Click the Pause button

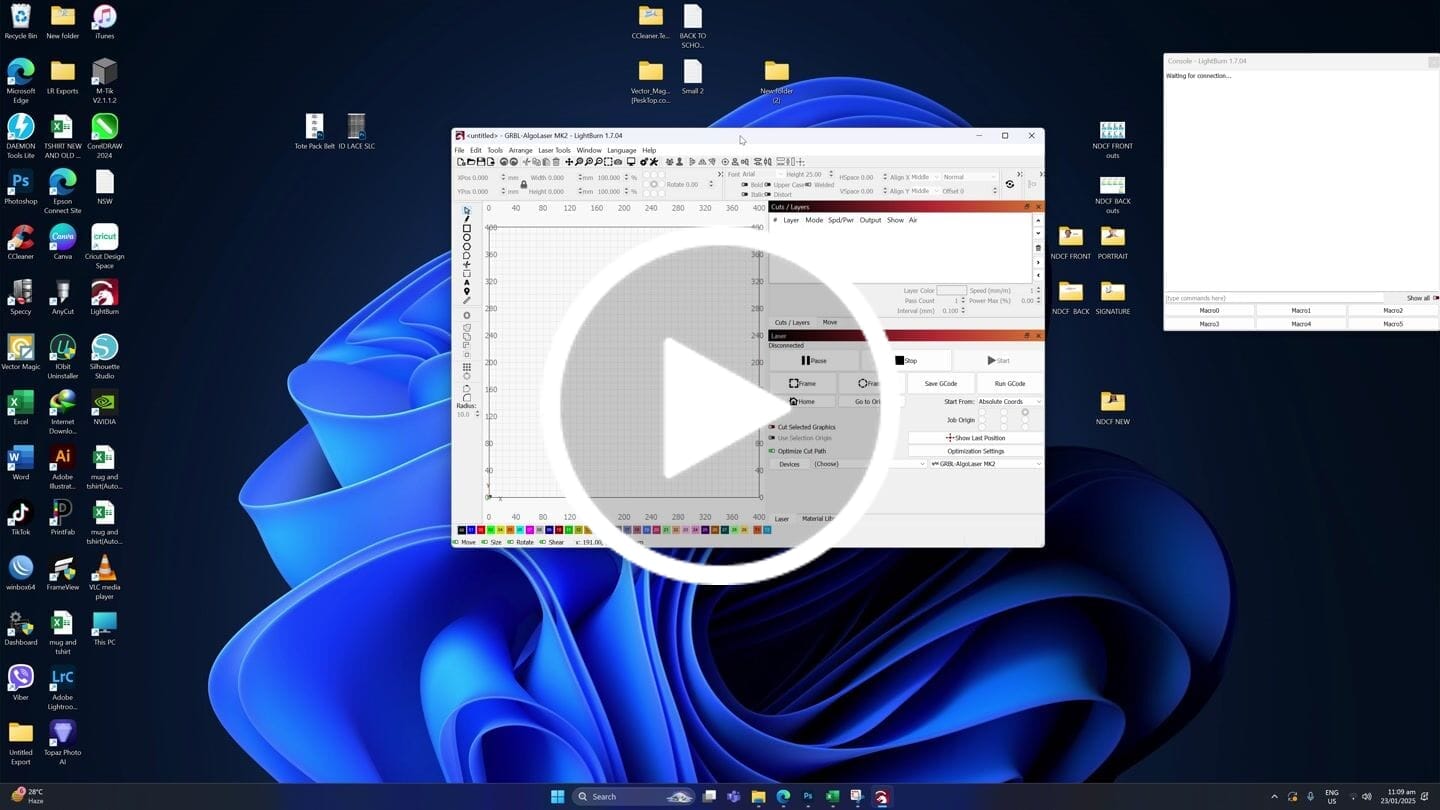[814, 361]
